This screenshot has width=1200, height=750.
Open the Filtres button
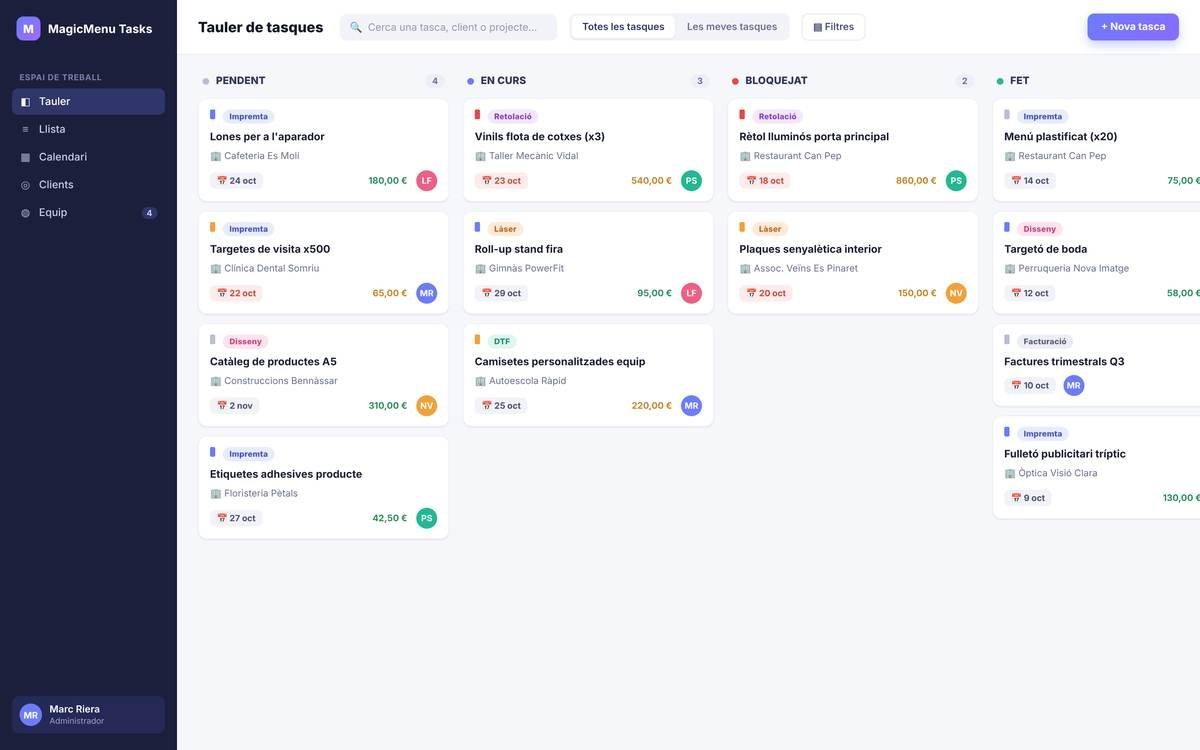[x=833, y=27]
